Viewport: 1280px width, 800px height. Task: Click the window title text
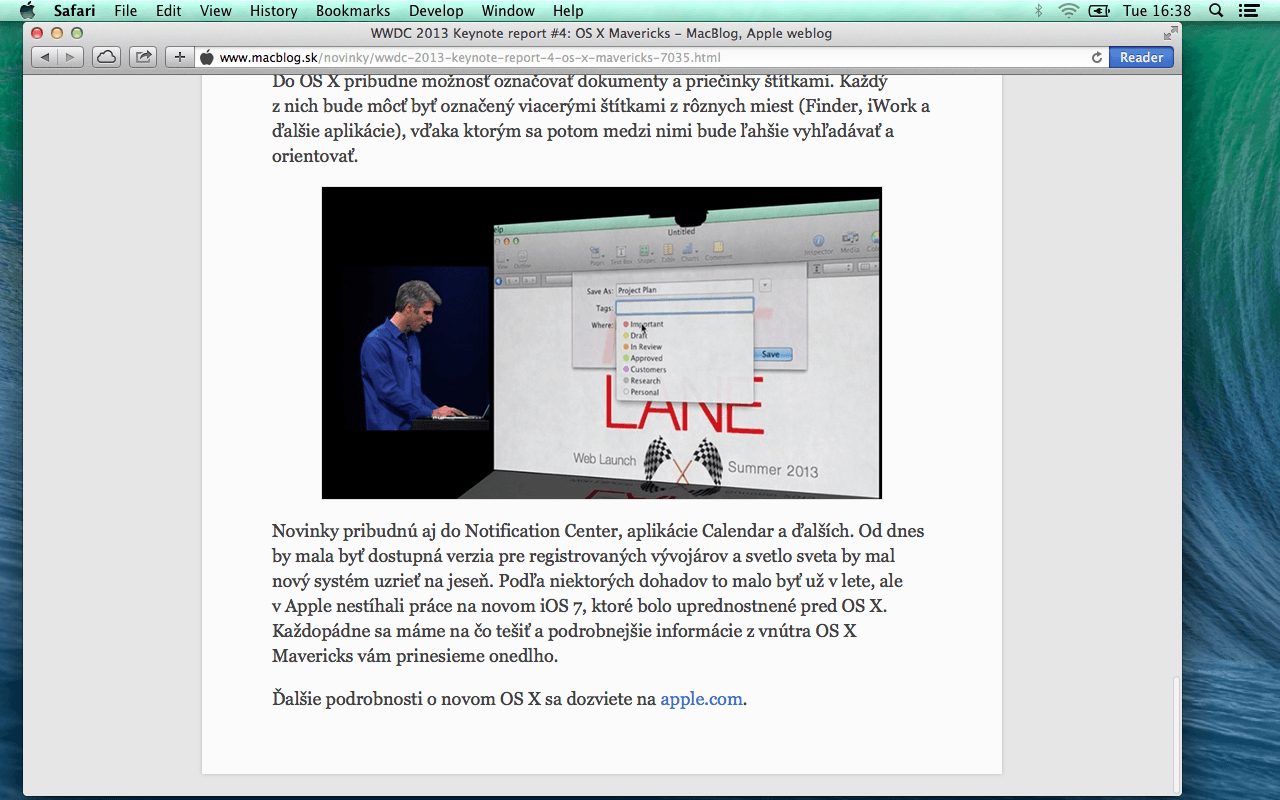pos(601,33)
